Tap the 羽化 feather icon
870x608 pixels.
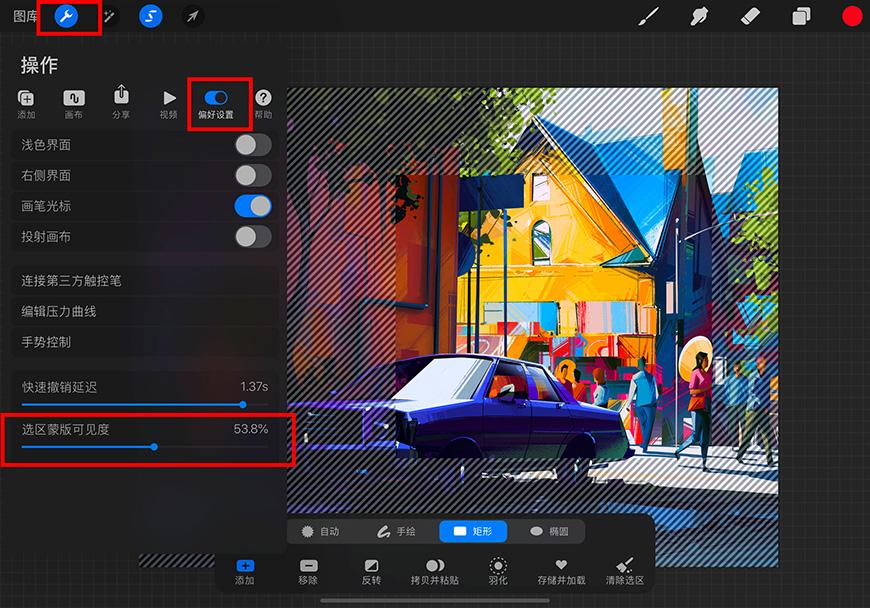click(498, 572)
